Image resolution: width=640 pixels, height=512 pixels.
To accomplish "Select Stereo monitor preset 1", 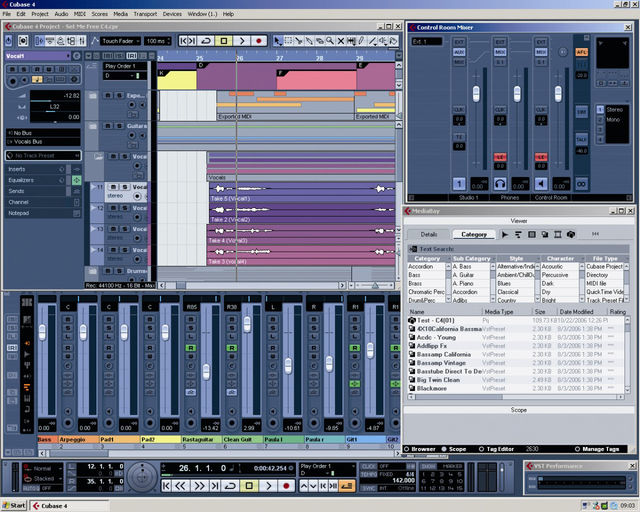I will (x=600, y=109).
